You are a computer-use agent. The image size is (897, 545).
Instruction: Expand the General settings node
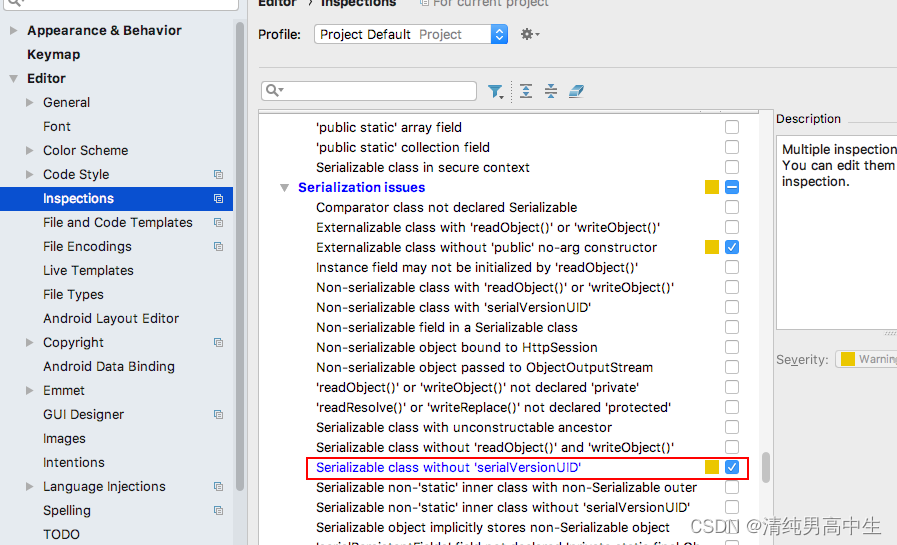[x=30, y=102]
